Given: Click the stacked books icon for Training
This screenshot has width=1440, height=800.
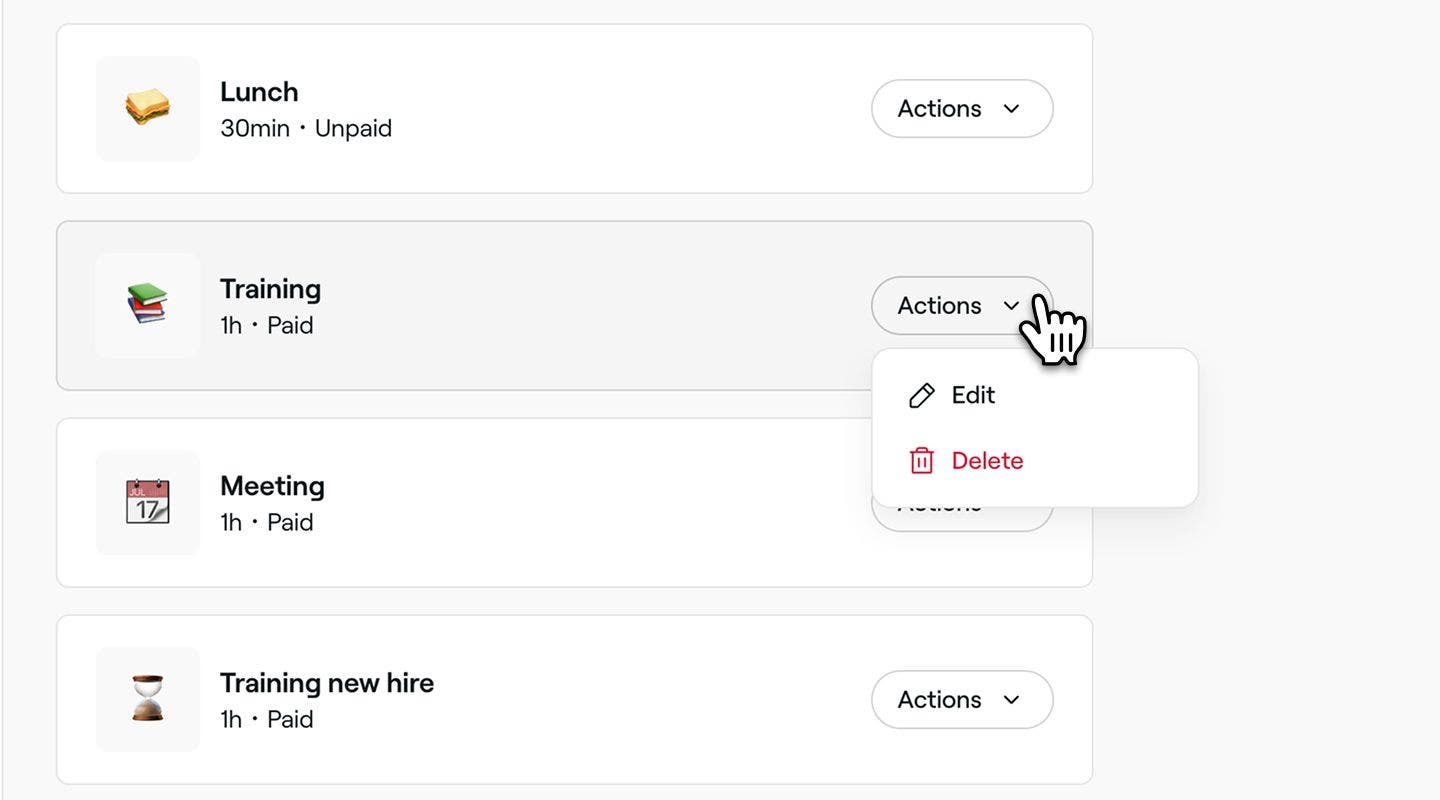Looking at the screenshot, I should point(147,305).
